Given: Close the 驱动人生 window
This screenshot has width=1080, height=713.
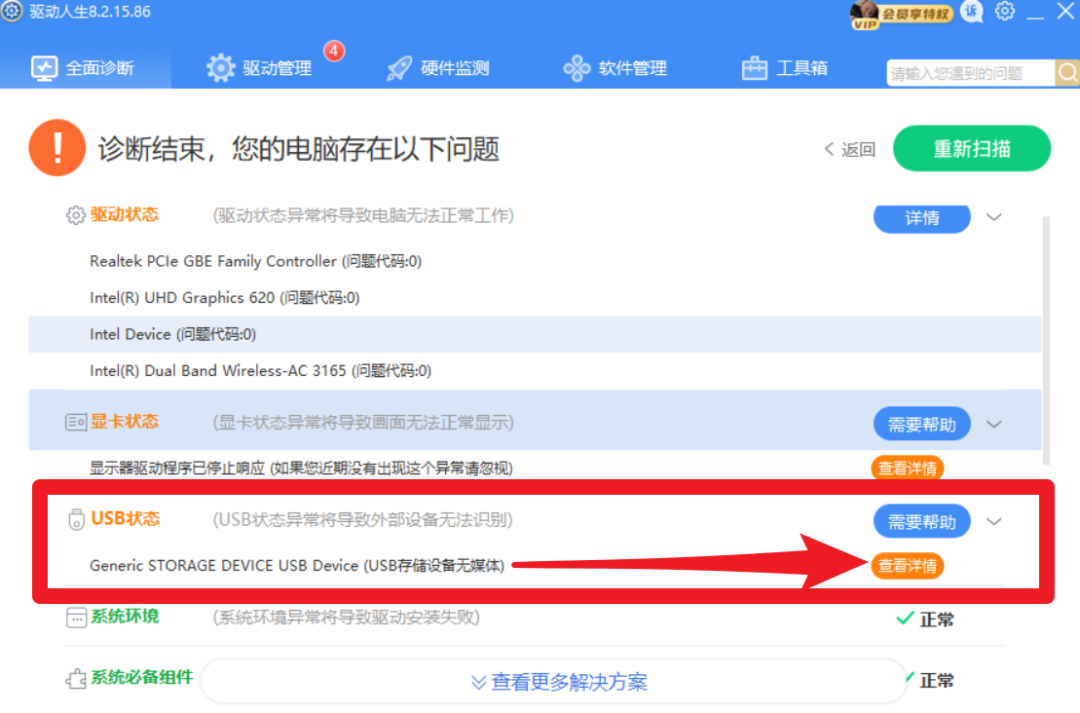Looking at the screenshot, I should coord(1066,12).
